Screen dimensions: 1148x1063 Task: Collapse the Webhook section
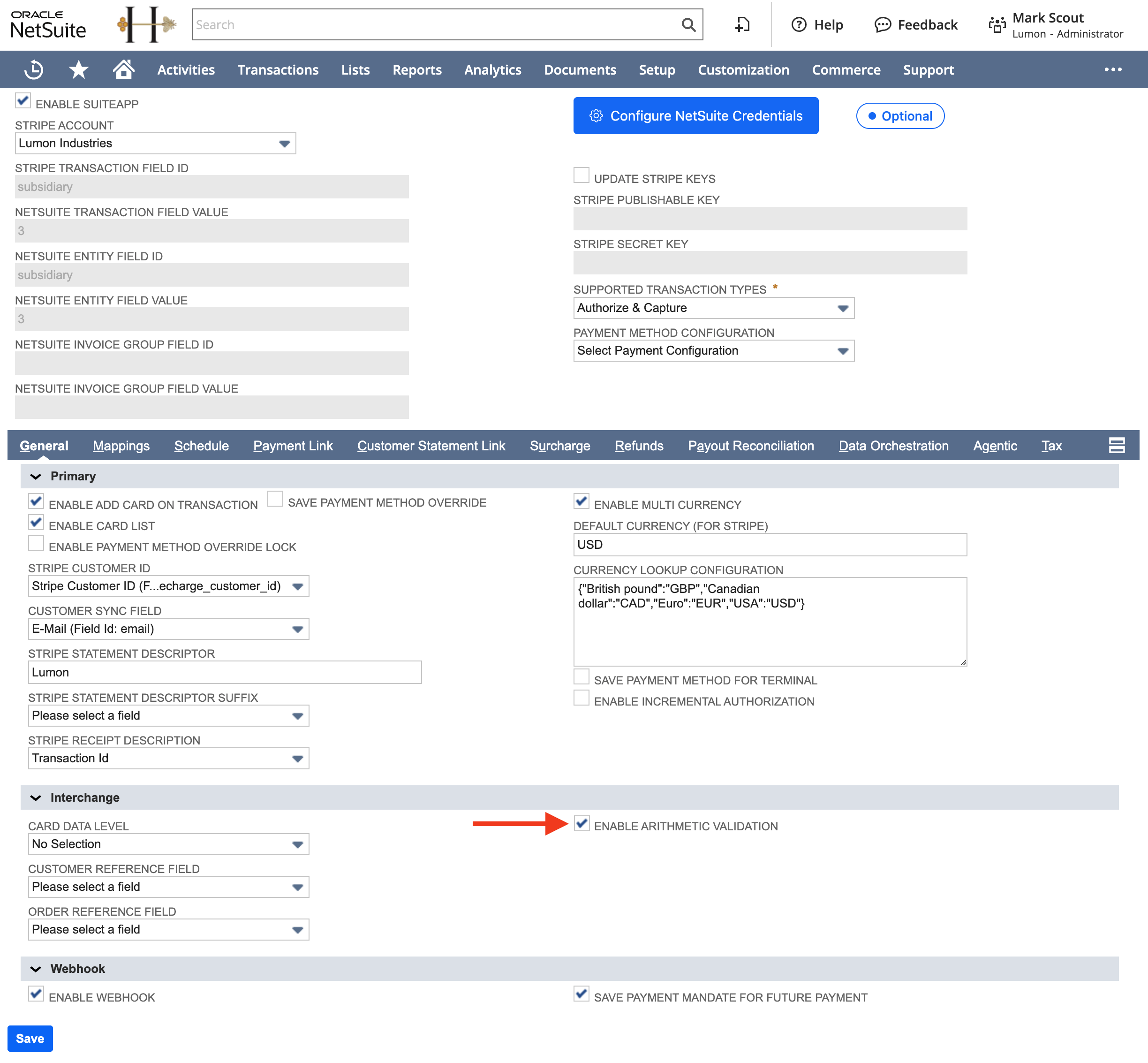point(36,969)
